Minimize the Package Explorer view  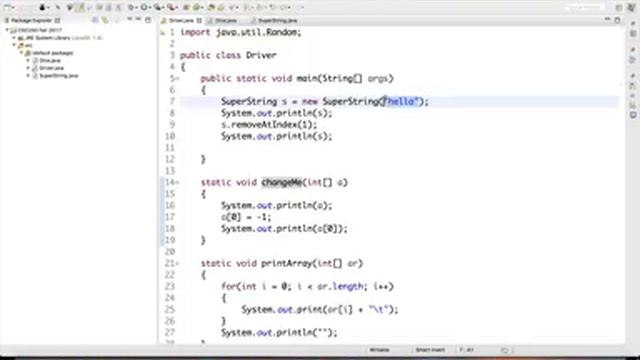[x=138, y=20]
